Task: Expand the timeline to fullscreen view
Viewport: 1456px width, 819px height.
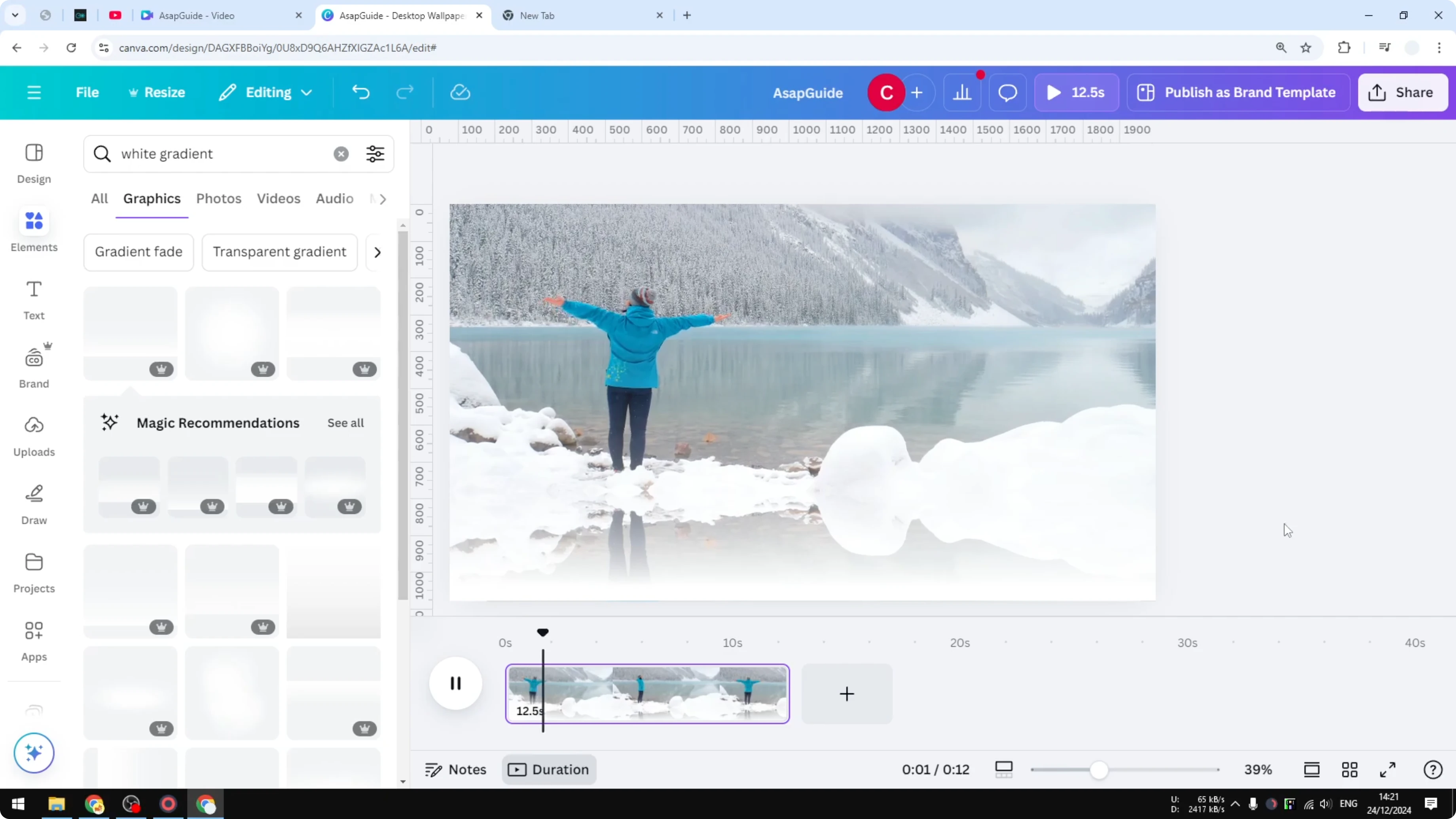Action: tap(1388, 769)
